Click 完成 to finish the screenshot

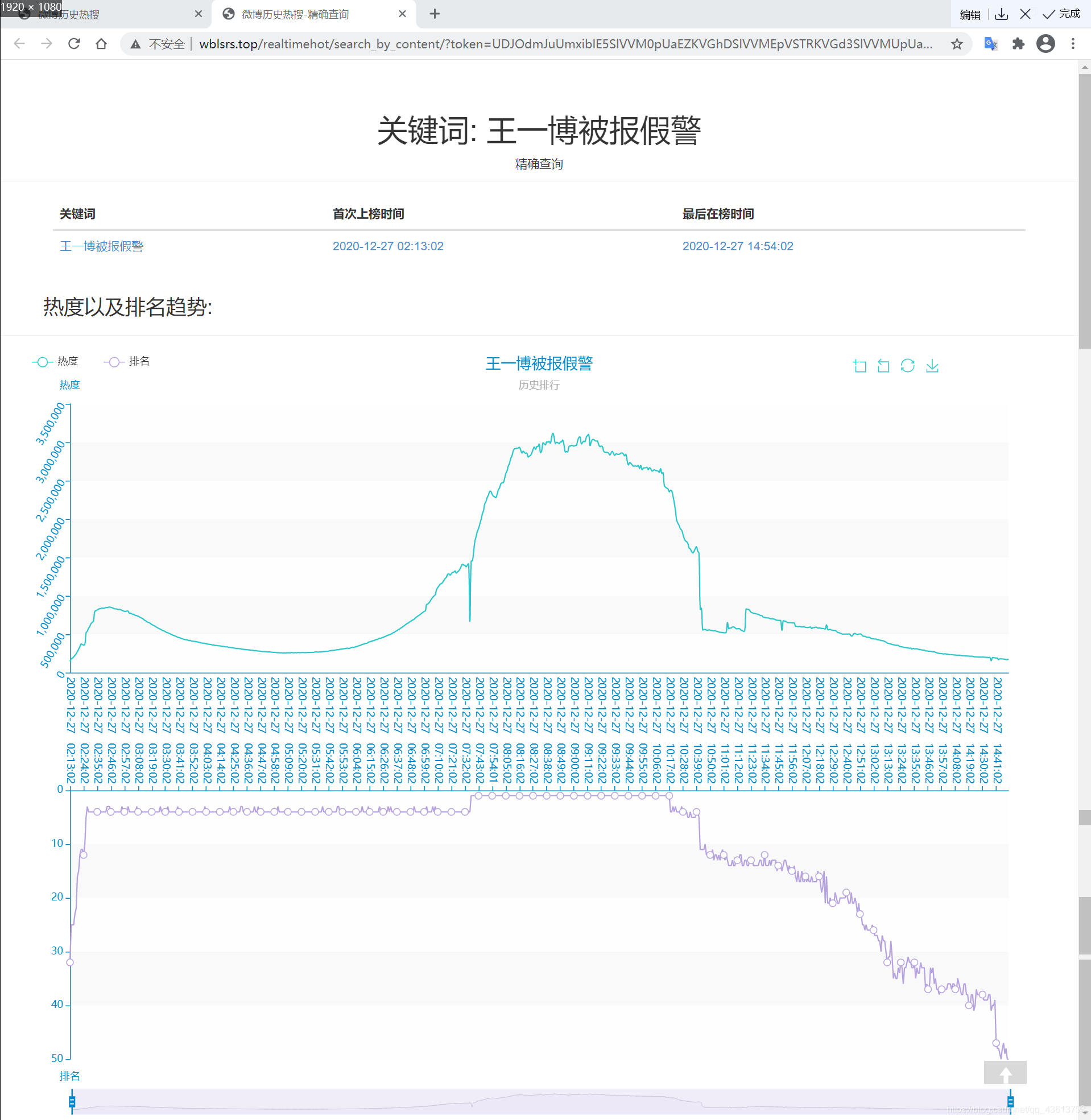1061,14
